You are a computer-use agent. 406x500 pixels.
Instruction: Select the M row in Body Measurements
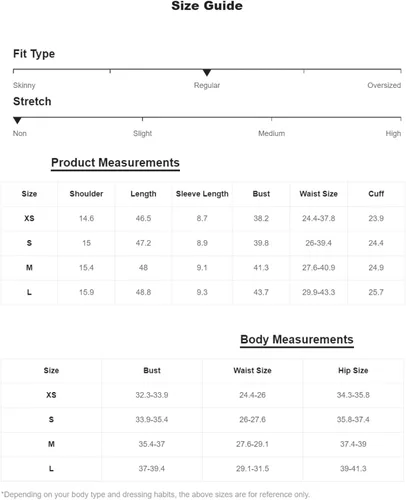coord(202,444)
